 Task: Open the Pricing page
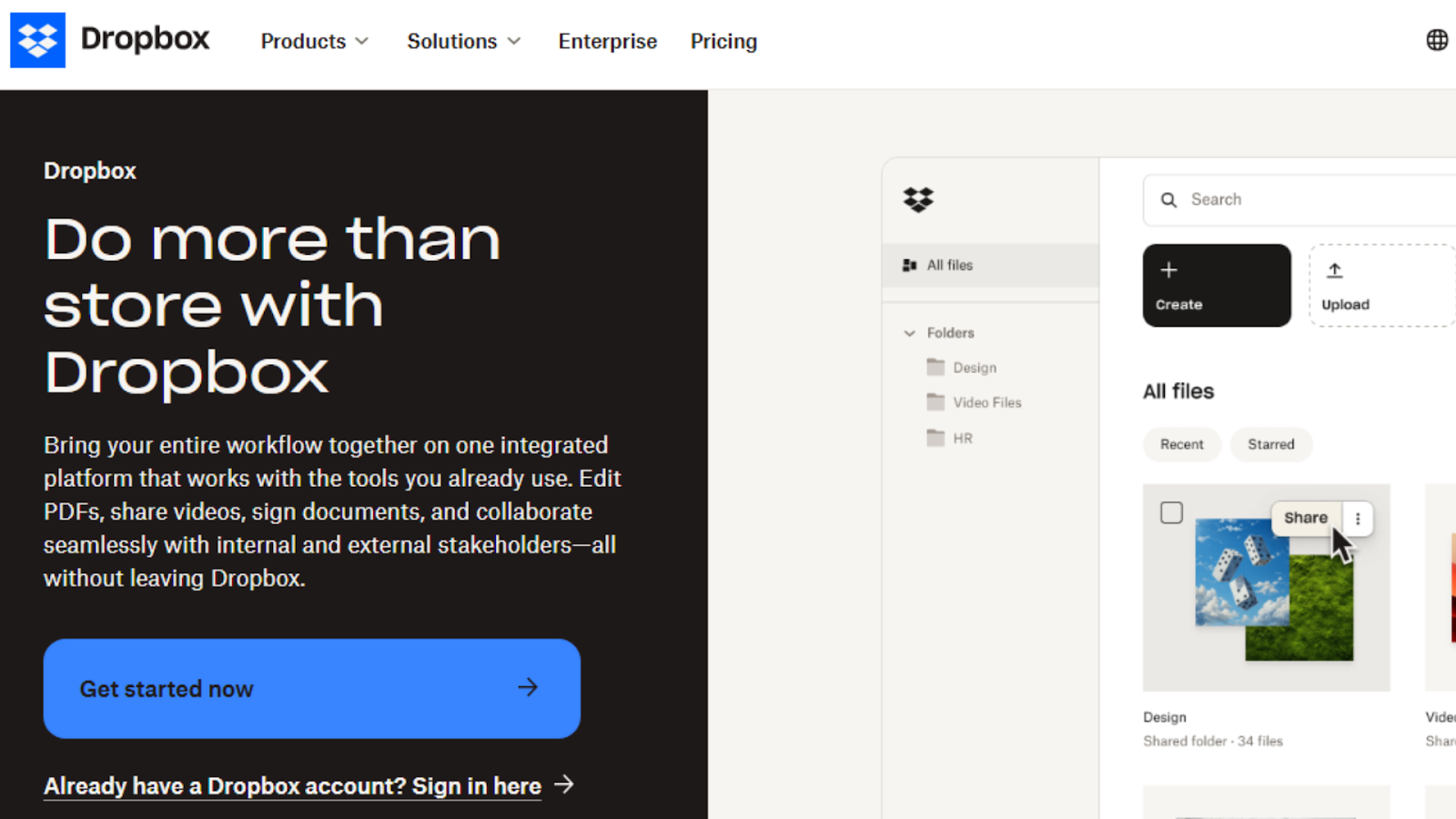[723, 41]
